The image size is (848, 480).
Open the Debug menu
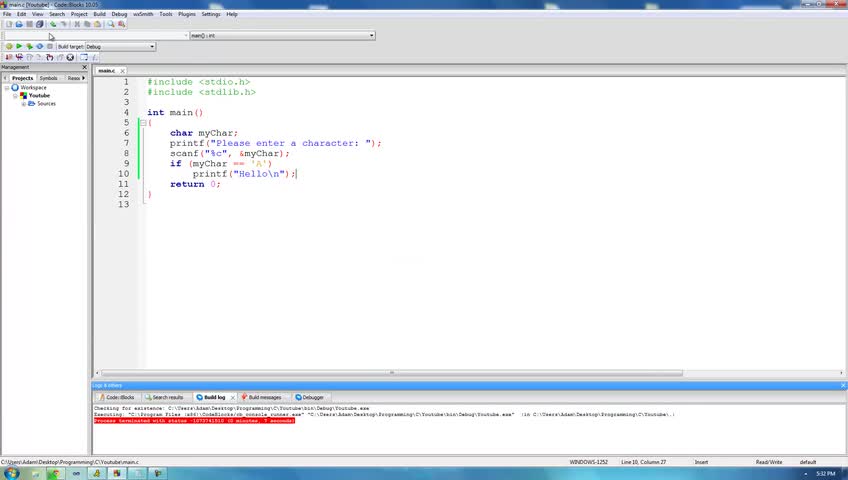(119, 14)
